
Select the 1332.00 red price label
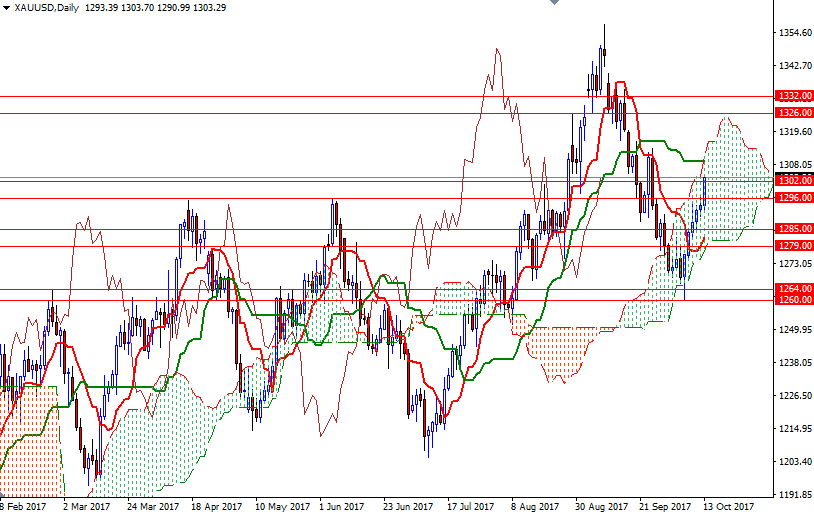tap(794, 96)
